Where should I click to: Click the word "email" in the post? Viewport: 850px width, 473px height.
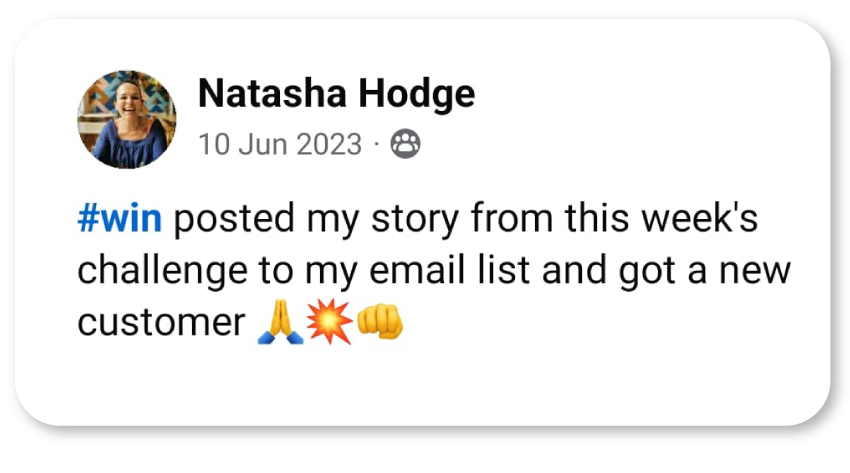[x=417, y=269]
